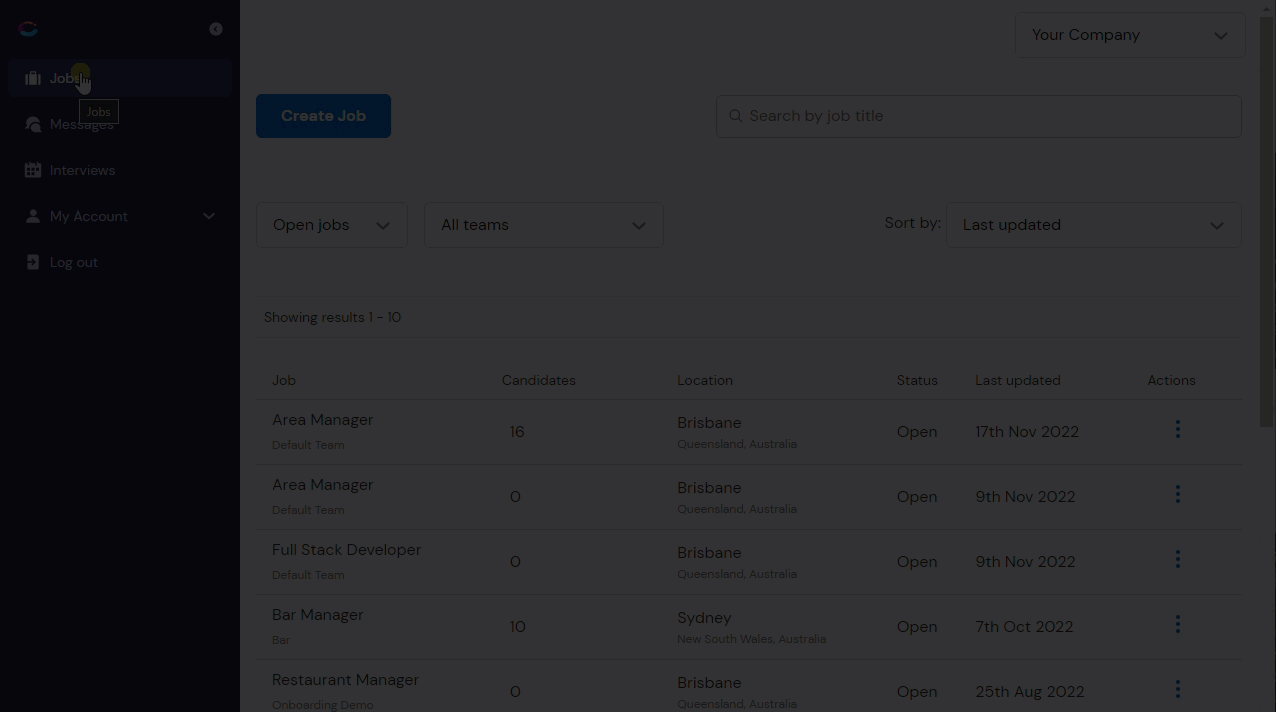Collapse the sidebar with the arrow icon

coord(215,29)
